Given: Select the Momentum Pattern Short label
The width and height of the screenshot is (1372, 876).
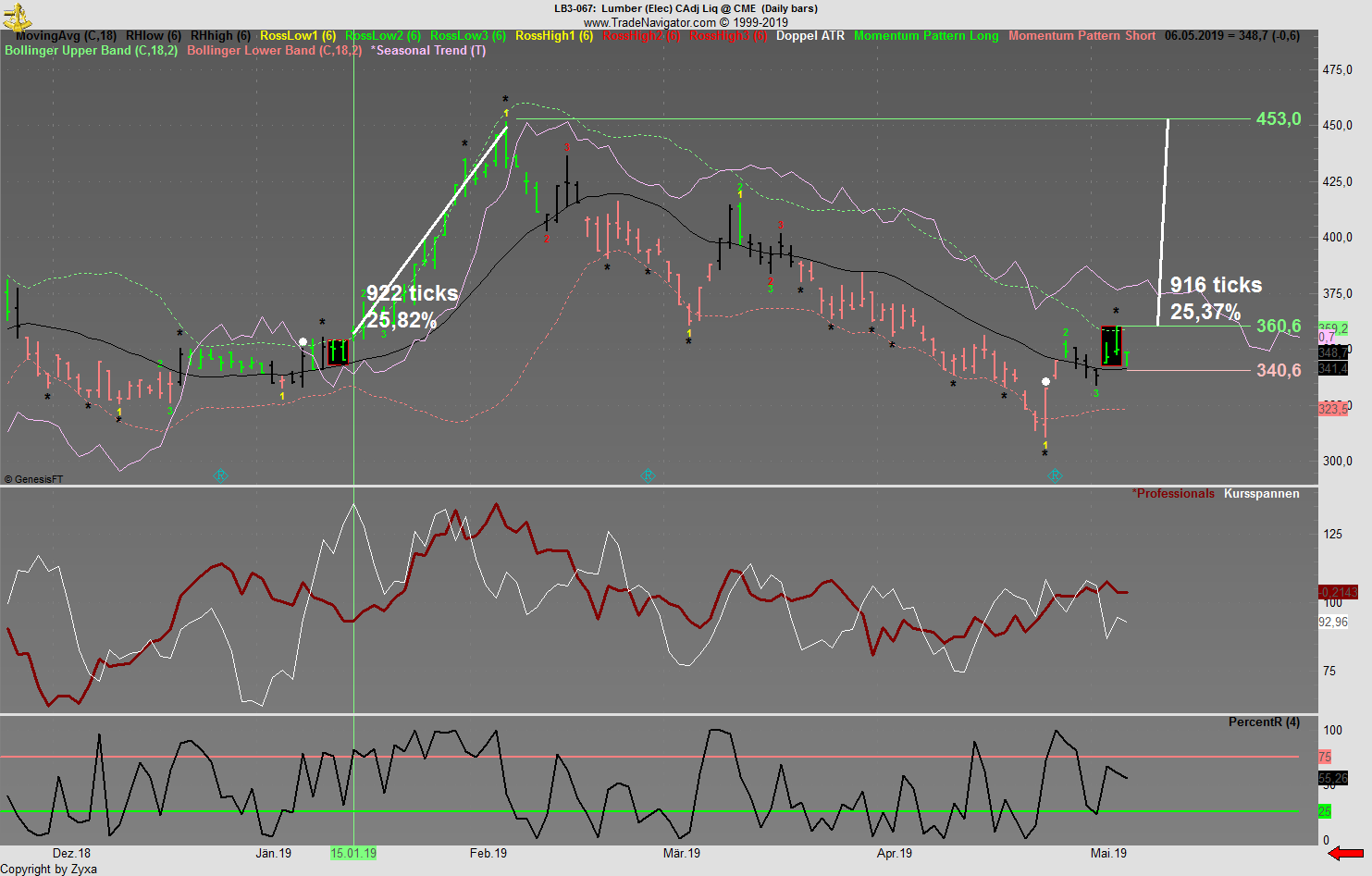Looking at the screenshot, I should (1082, 36).
